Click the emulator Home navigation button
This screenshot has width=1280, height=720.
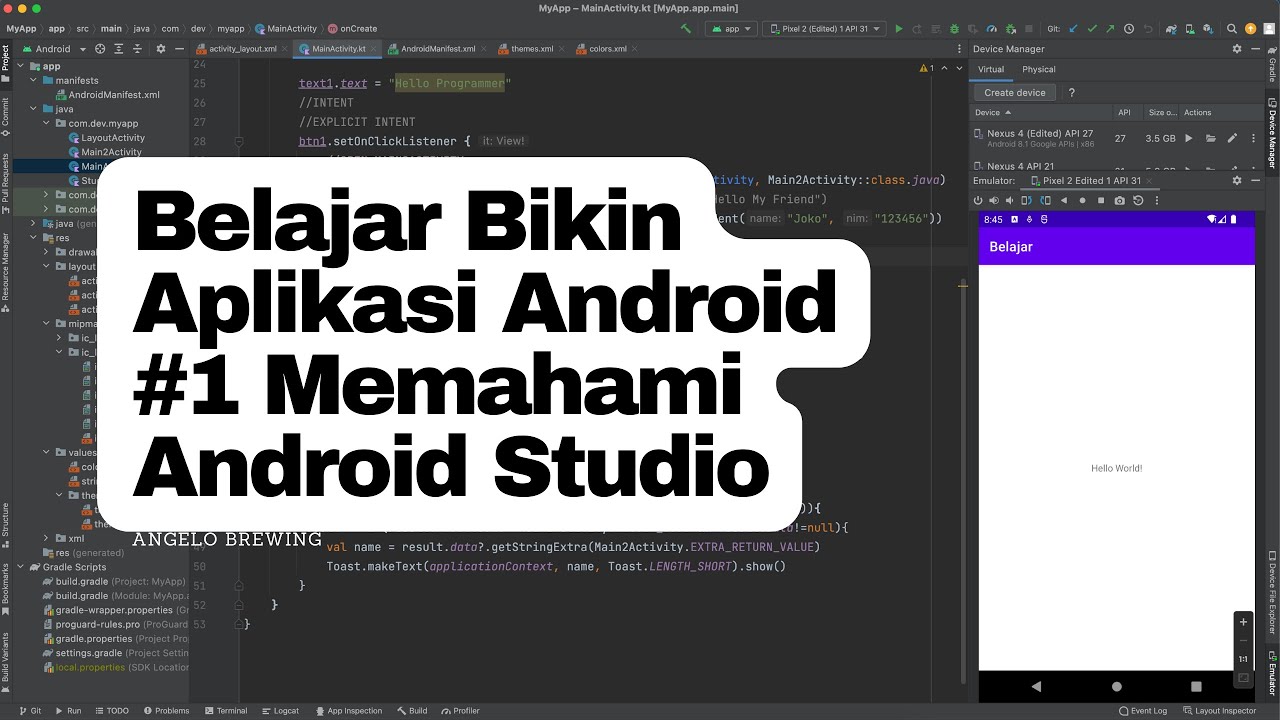pyautogui.click(x=1117, y=686)
